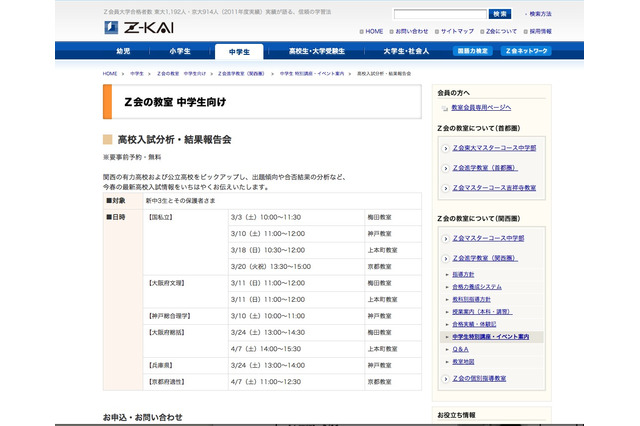Open the 授業案内（本科・講習） link
The height and width of the screenshot is (426, 640).
click(x=482, y=312)
